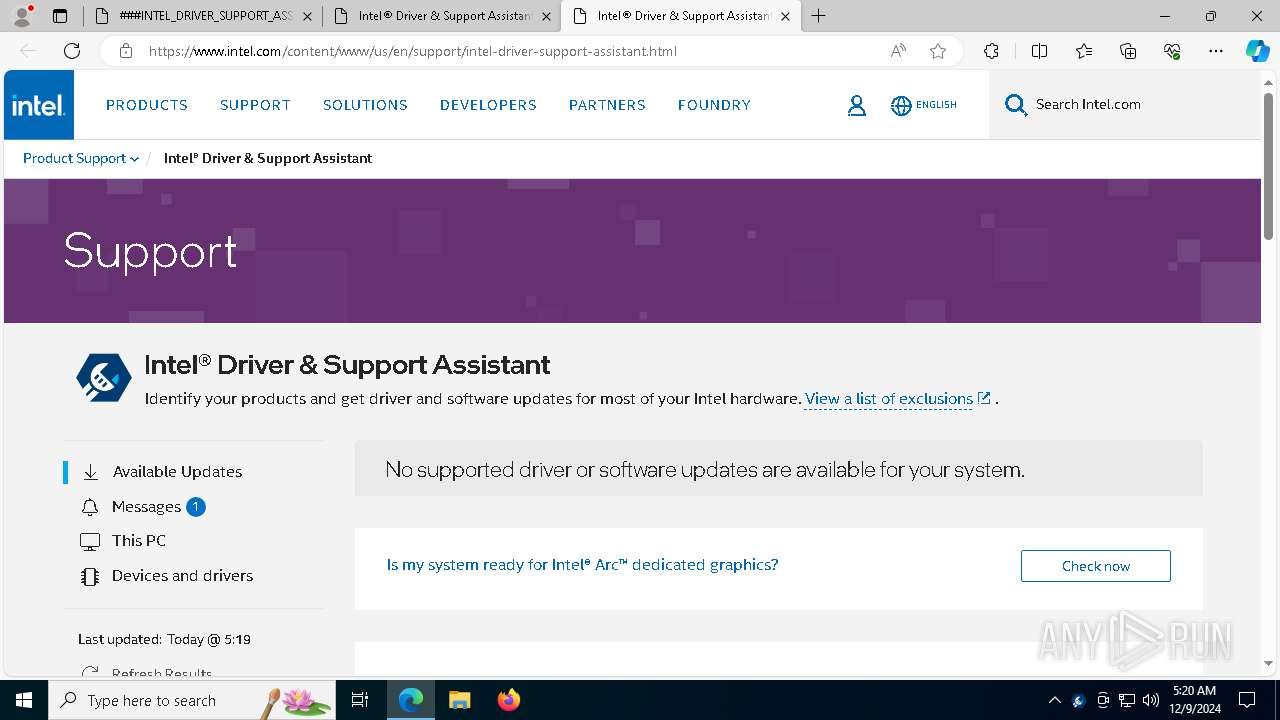Select Devices and drivers in sidebar
Image resolution: width=1280 pixels, height=720 pixels.
click(182, 576)
